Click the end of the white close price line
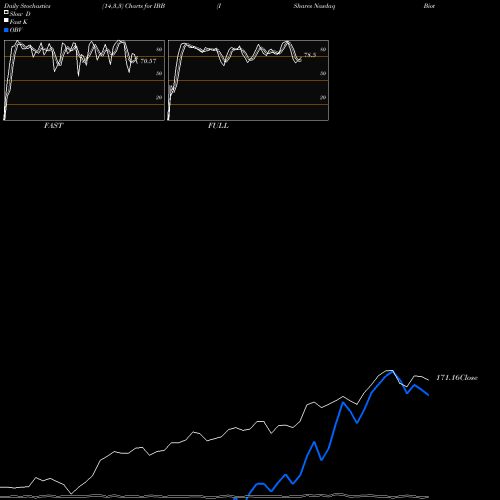The image size is (500, 500). (x=428, y=380)
